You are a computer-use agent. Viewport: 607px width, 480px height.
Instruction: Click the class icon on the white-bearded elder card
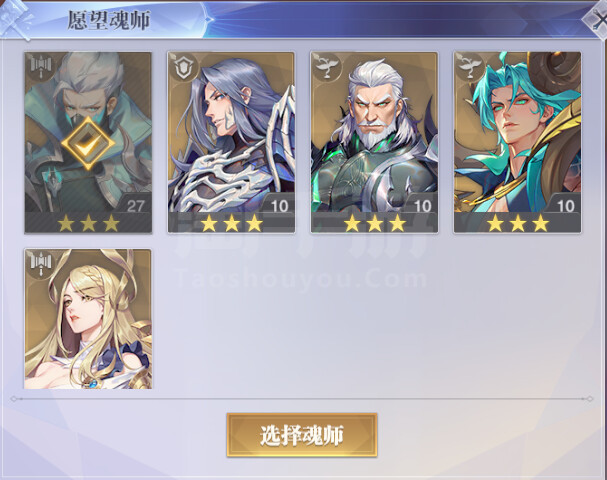pyautogui.click(x=327, y=67)
